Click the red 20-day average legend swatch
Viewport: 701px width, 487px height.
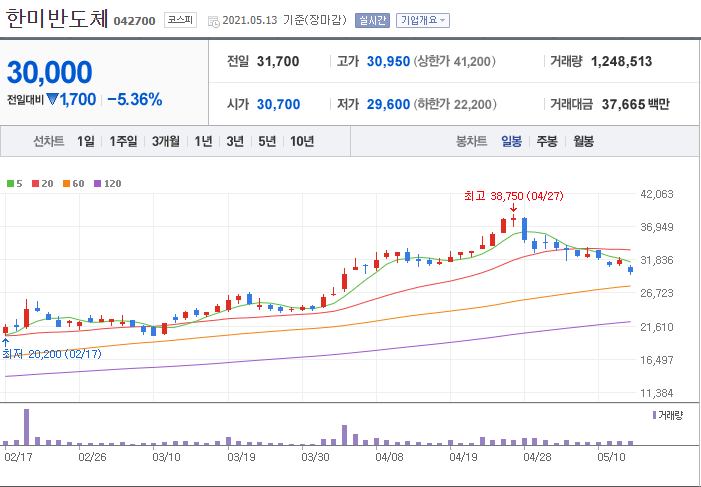[36, 184]
